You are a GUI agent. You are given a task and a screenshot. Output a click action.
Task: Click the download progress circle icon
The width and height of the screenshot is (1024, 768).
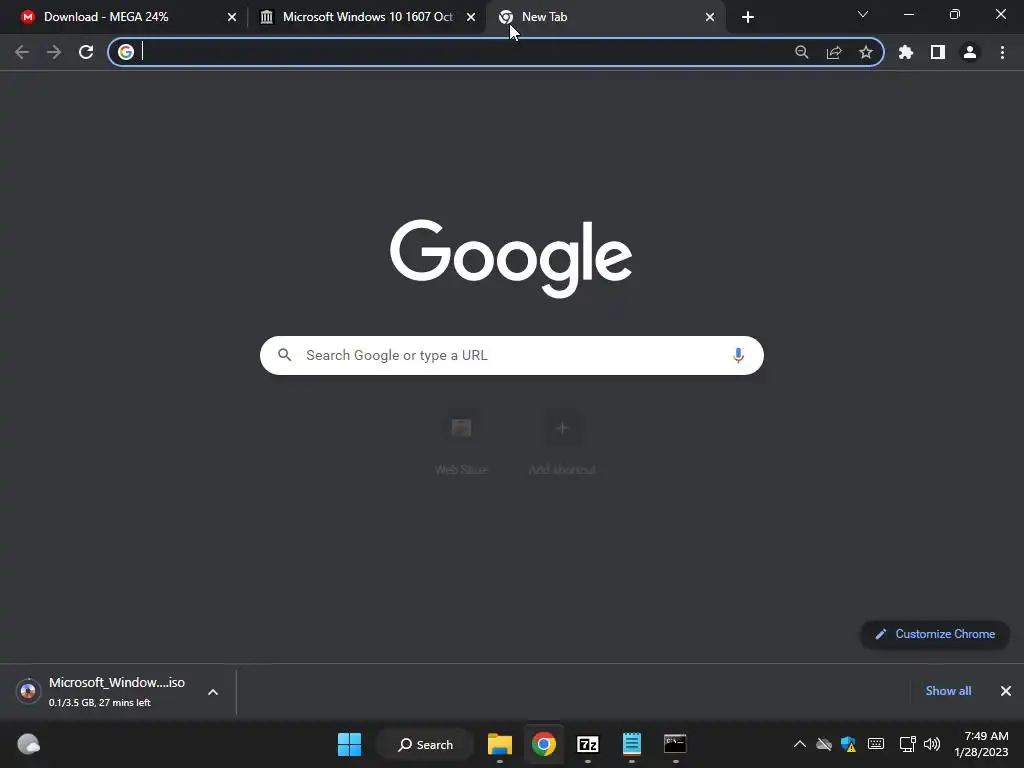(x=28, y=691)
